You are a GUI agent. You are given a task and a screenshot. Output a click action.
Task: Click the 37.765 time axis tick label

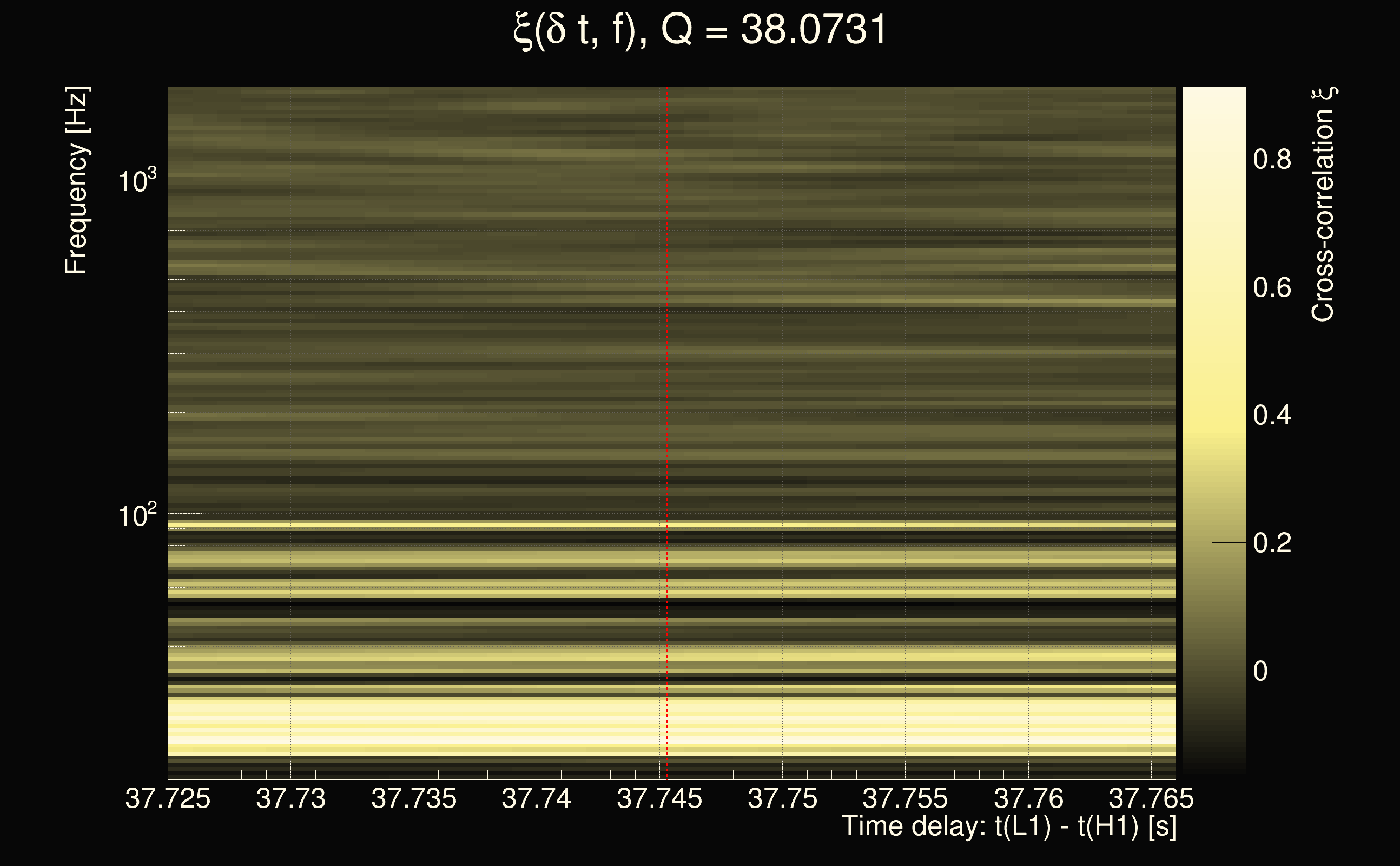1151,798
